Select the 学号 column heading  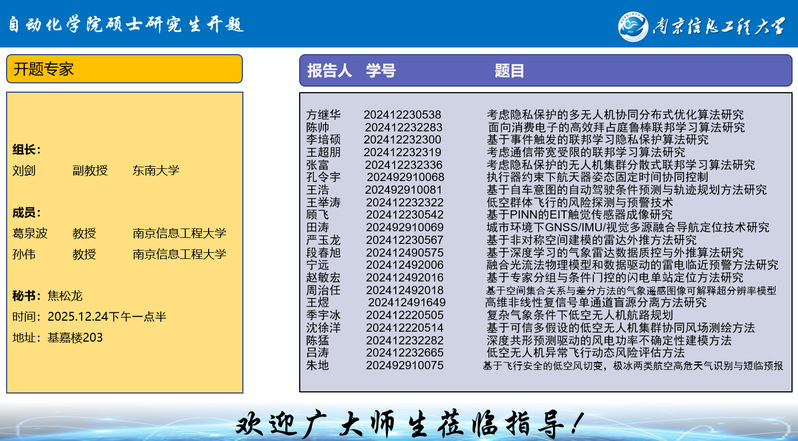(381, 71)
